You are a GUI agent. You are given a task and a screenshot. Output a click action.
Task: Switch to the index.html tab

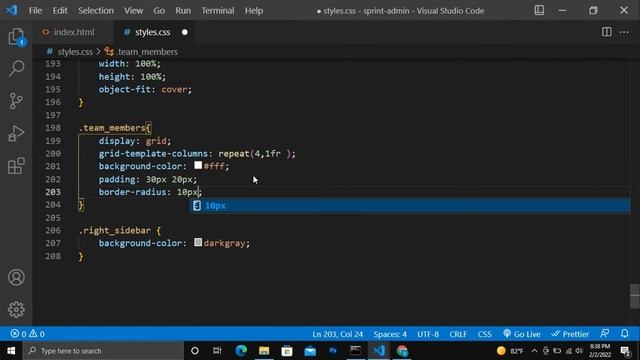73,32
